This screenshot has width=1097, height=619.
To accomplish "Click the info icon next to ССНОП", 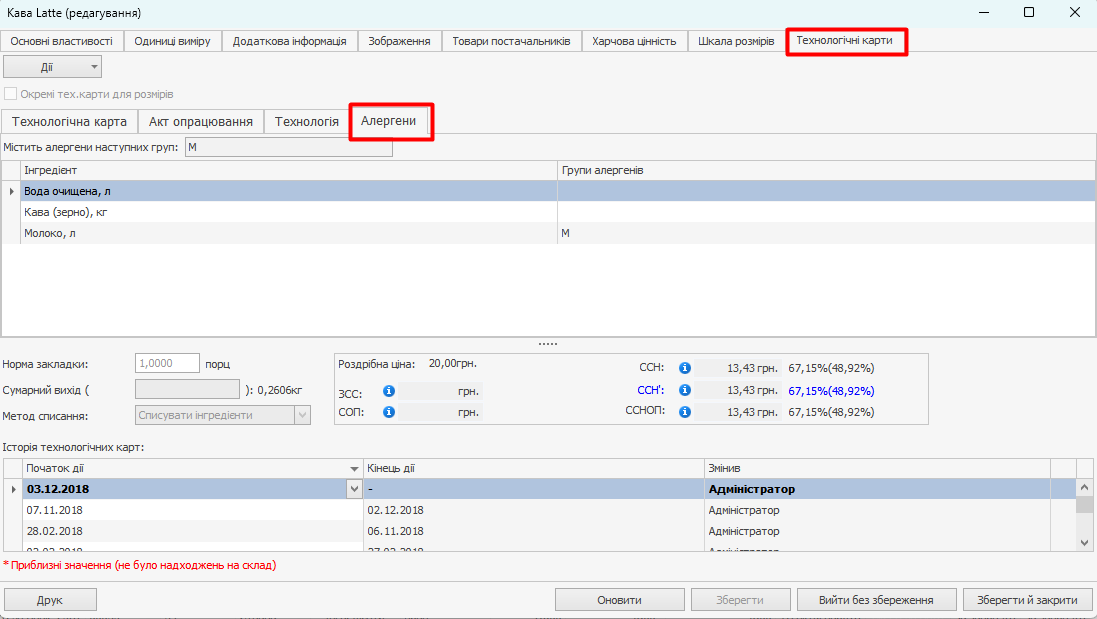I will click(x=685, y=412).
